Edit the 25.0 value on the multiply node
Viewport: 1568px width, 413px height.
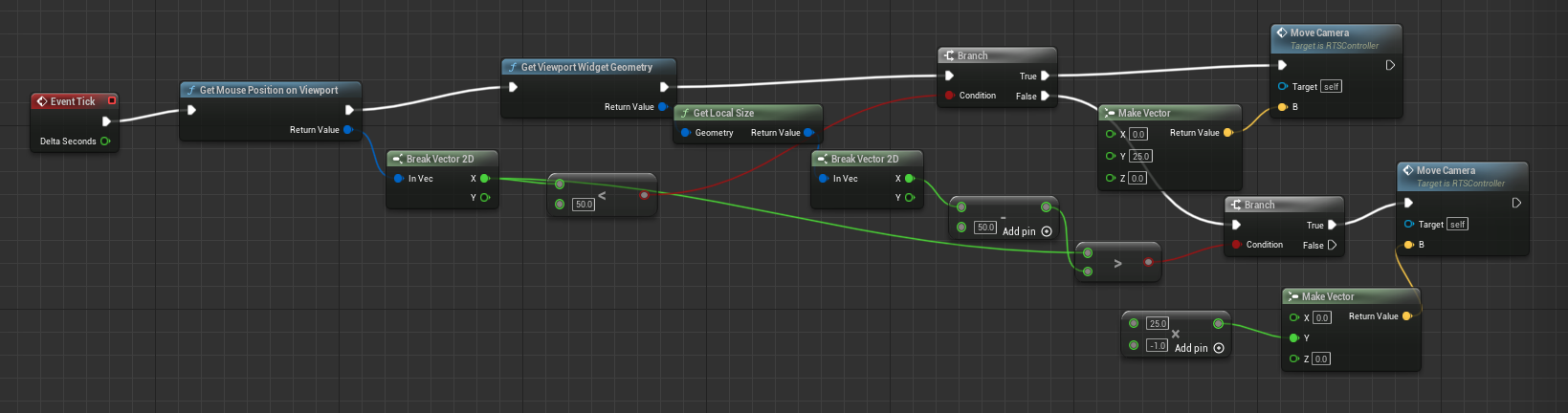[1158, 323]
